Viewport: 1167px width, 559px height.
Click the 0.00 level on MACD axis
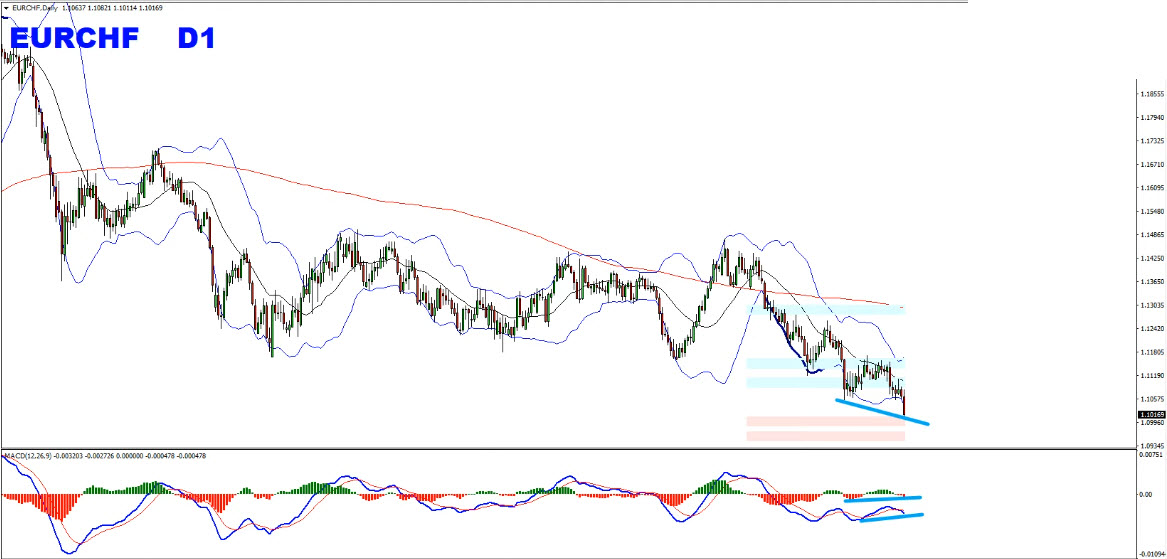click(1147, 495)
